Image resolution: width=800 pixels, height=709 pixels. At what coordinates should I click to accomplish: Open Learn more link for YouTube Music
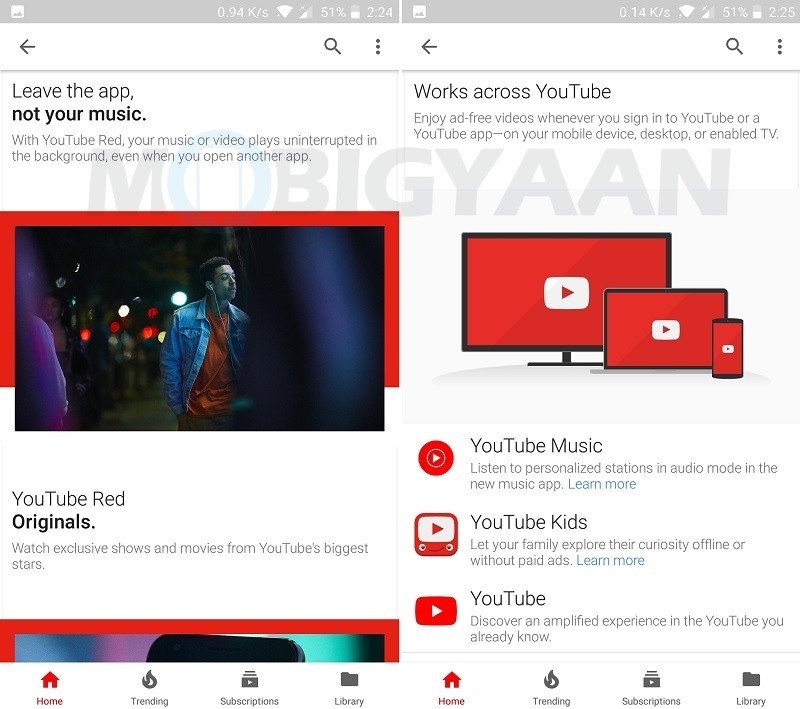pos(602,484)
